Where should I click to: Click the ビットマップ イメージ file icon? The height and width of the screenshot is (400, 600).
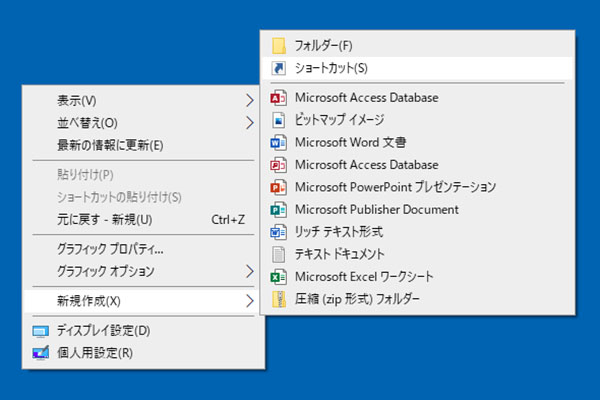pos(278,120)
